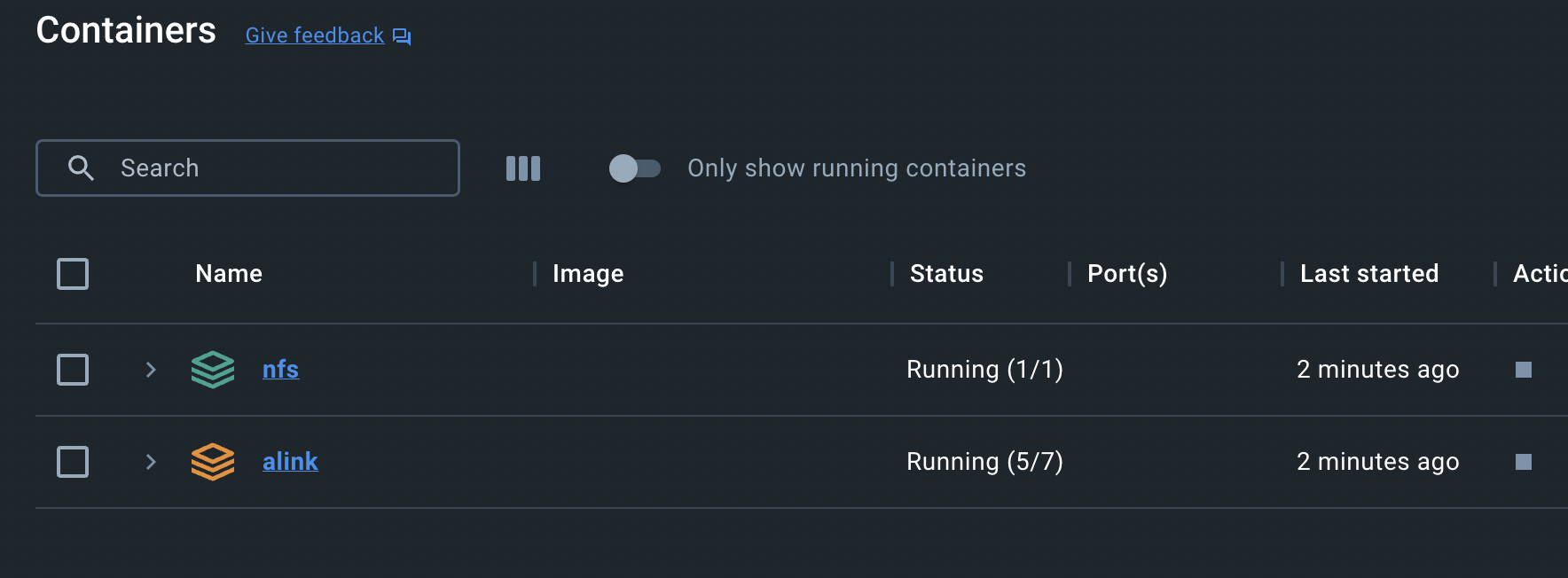The height and width of the screenshot is (578, 1568).
Task: Click the nfs stack layers icon
Action: coord(213,370)
